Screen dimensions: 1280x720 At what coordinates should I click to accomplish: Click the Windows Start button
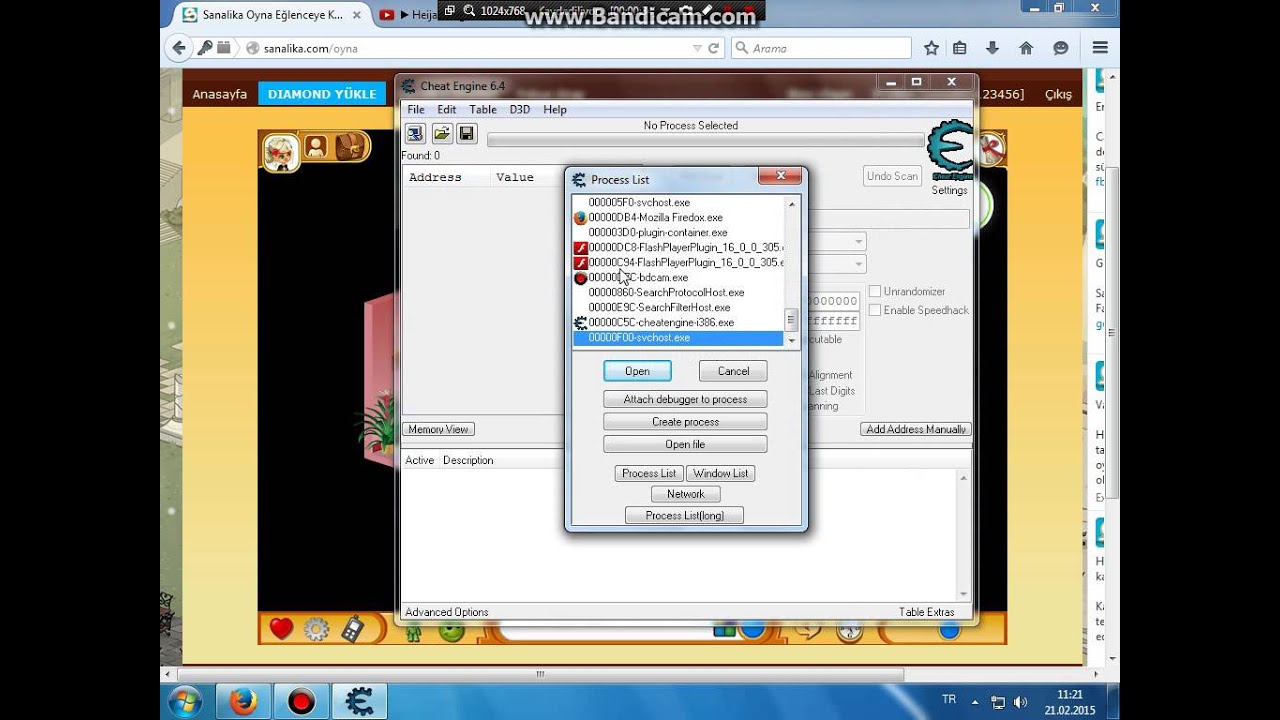(185, 701)
